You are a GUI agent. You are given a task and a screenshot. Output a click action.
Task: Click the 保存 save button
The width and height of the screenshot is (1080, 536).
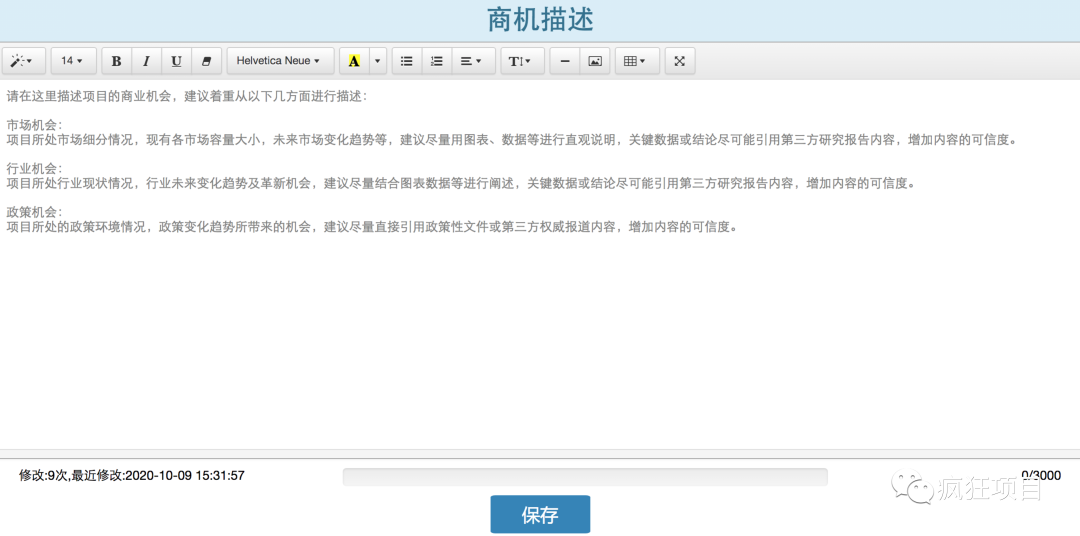pyautogui.click(x=540, y=515)
